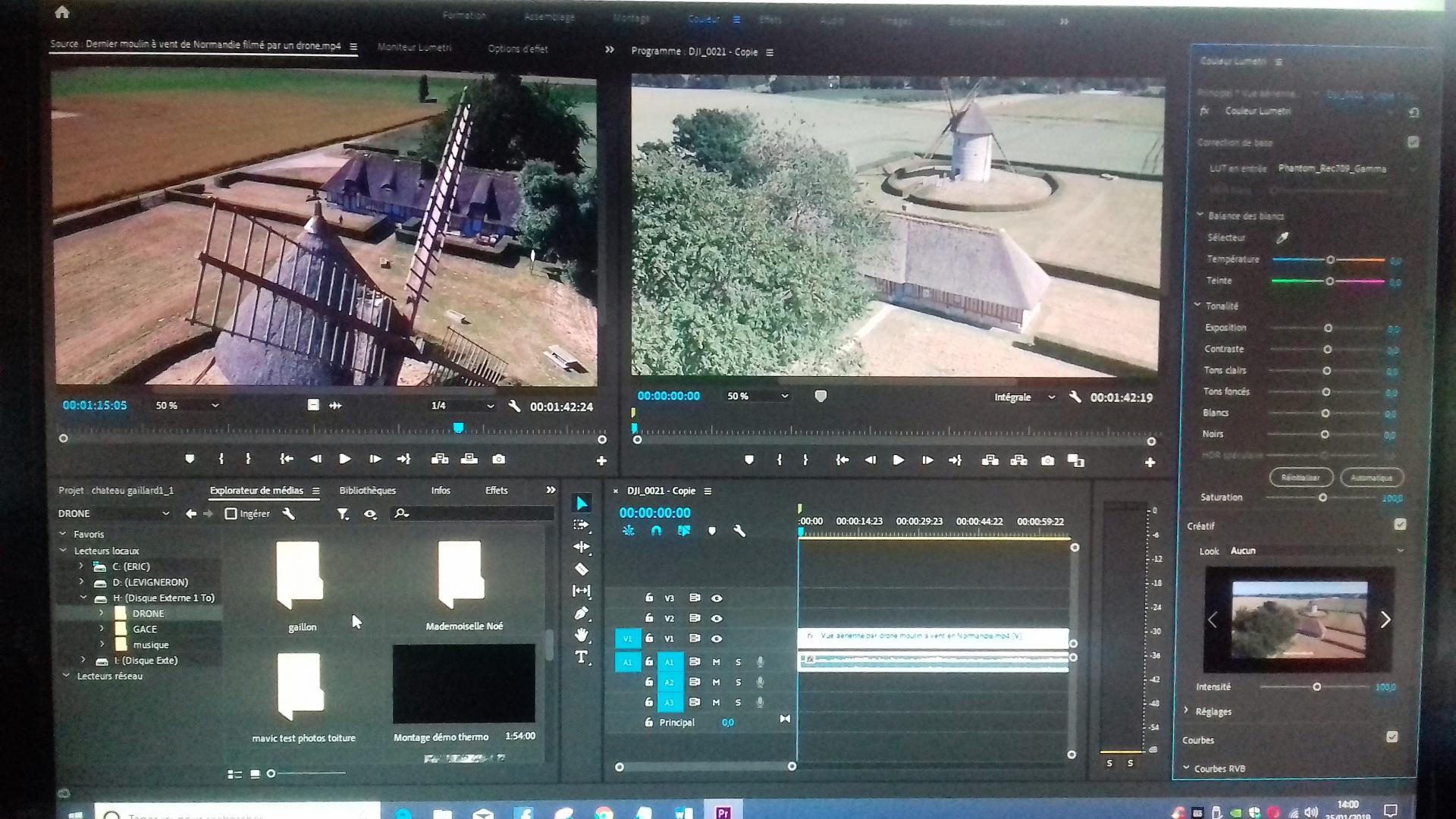
Task: Open media browser settings wrench
Action: click(289, 513)
